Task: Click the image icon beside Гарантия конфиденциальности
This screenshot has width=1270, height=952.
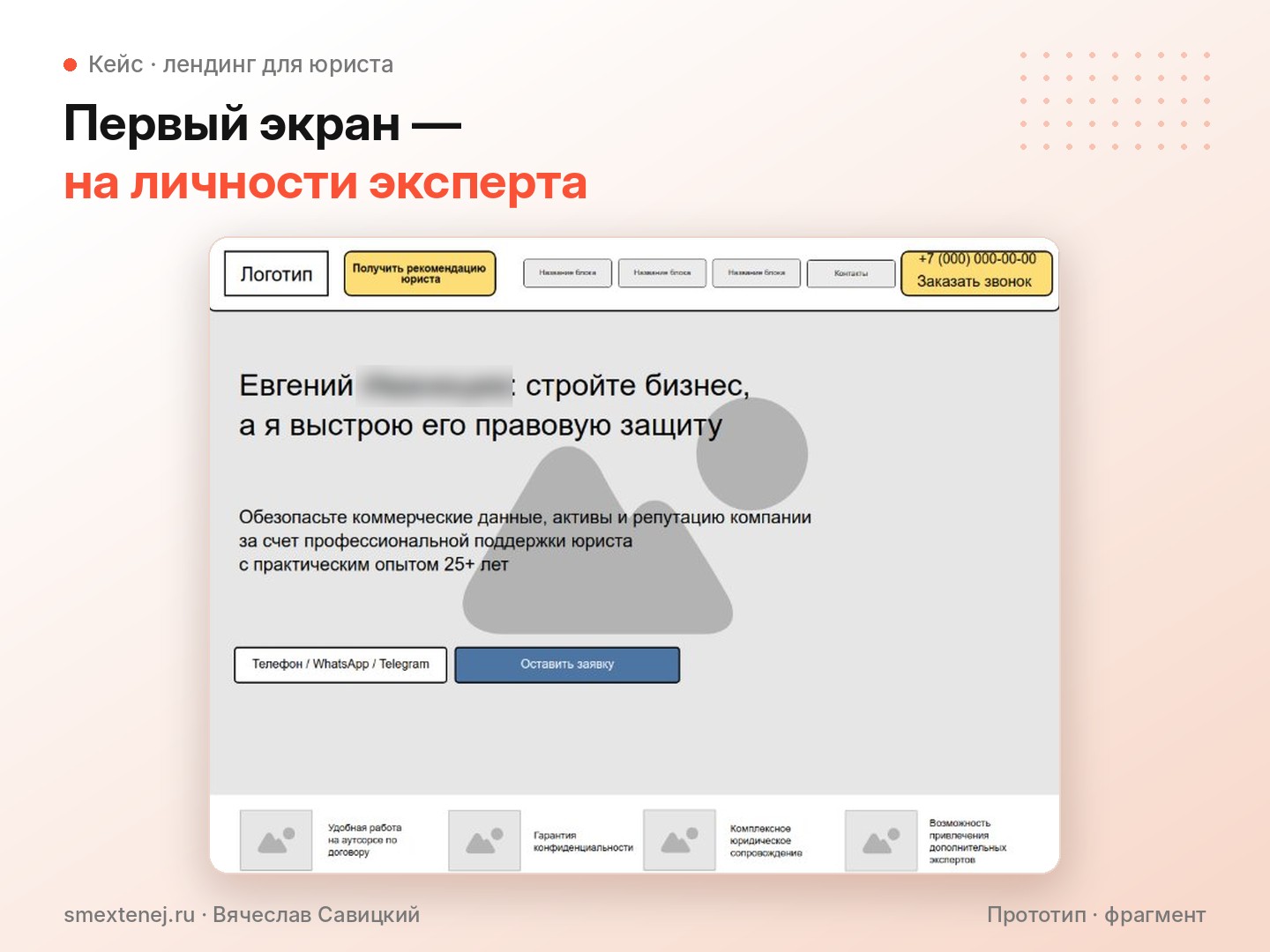Action: 484,841
